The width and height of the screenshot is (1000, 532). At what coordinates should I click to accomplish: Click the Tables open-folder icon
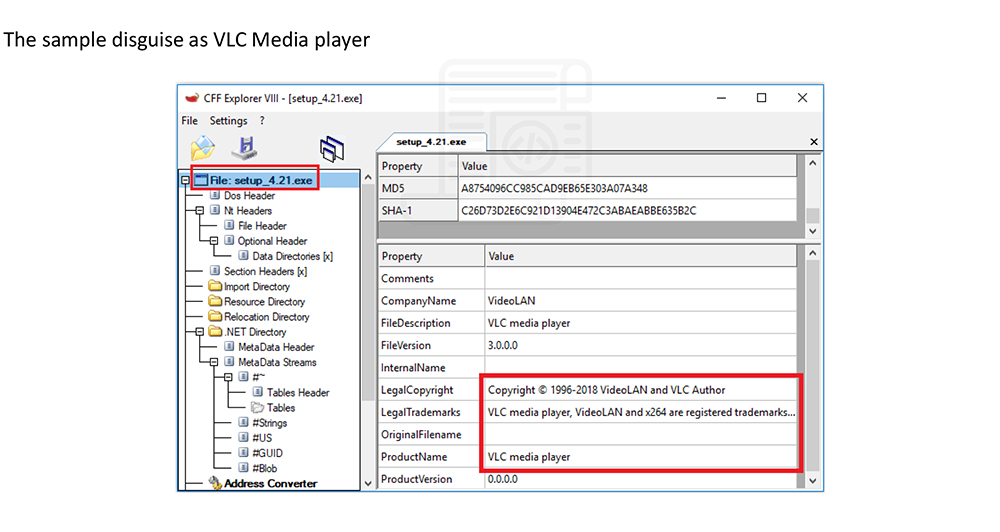click(257, 407)
